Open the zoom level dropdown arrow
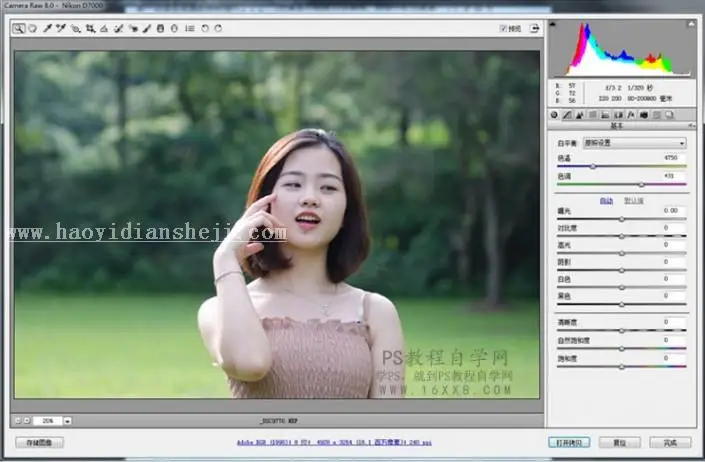705x462 pixels. point(67,421)
